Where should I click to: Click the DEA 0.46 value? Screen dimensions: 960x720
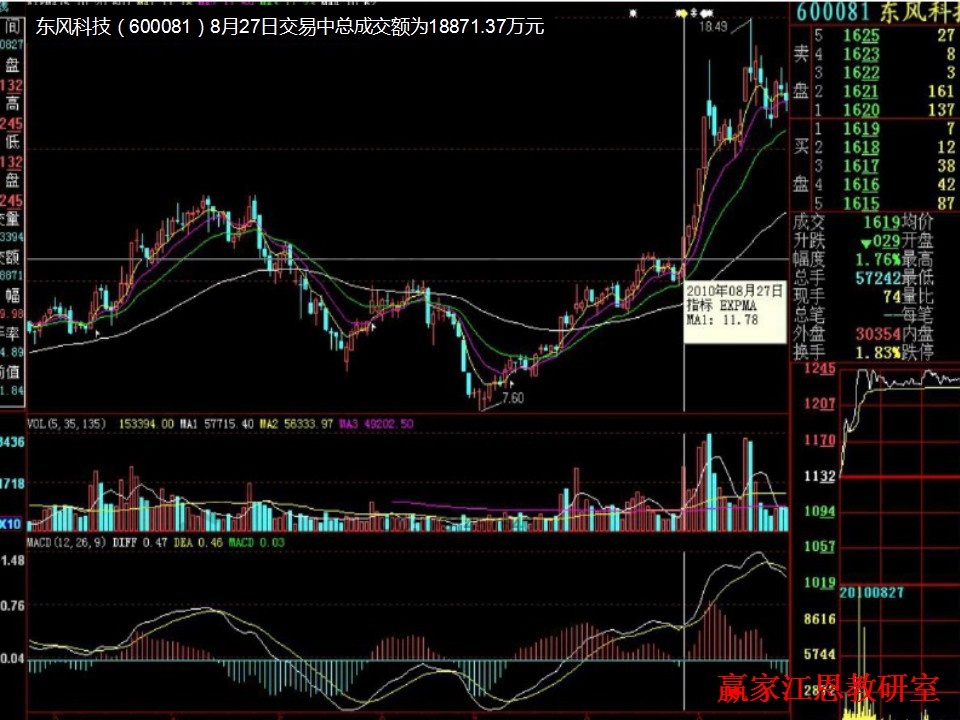(x=198, y=542)
